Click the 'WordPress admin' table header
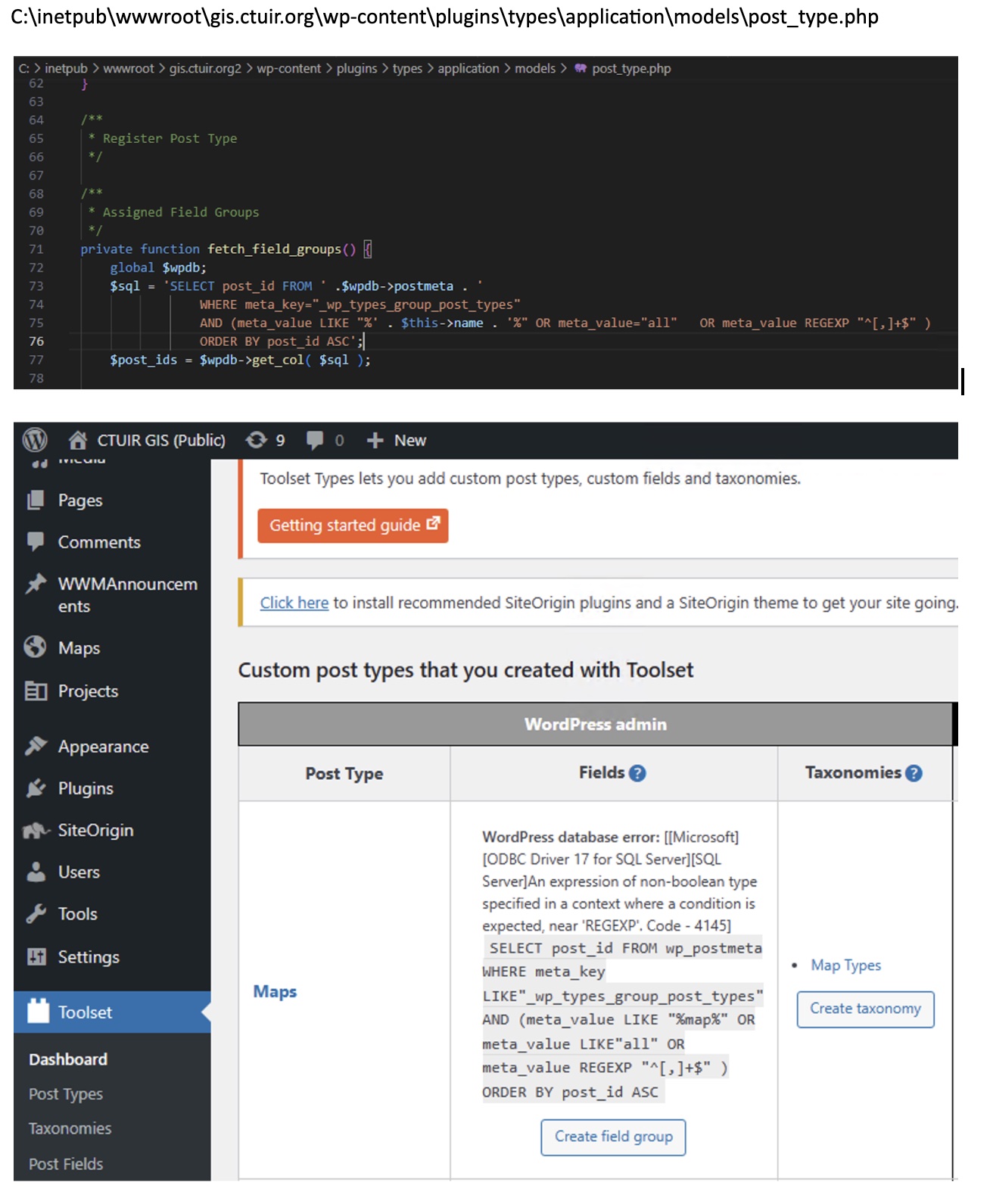This screenshot has width=990, height=1204. [596, 724]
